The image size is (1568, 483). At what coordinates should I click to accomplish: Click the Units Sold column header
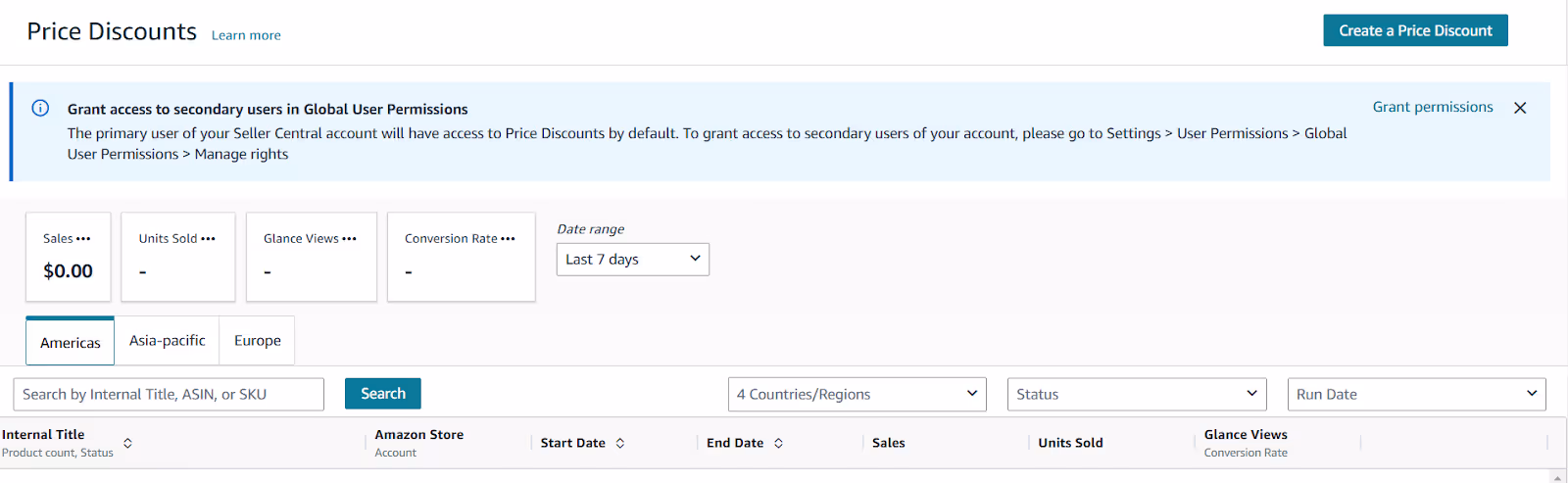click(1070, 443)
